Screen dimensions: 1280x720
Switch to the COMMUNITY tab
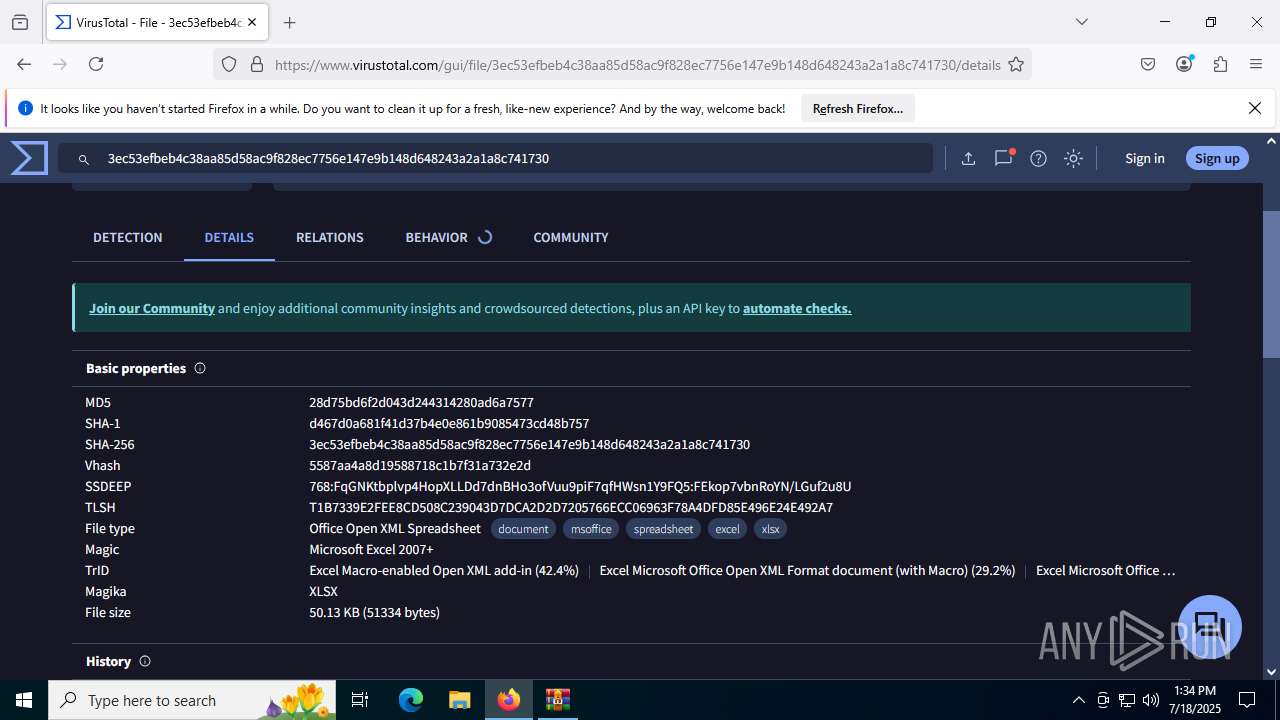[571, 237]
